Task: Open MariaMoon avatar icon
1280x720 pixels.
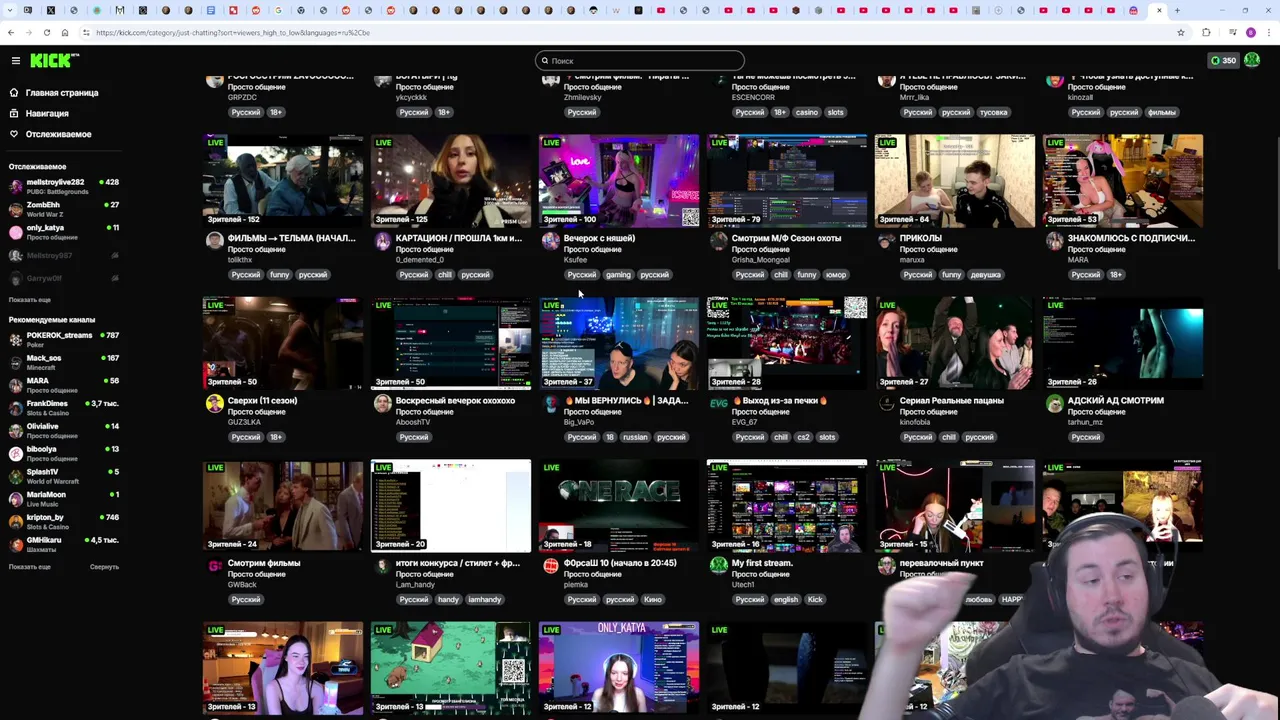Action: pos(15,499)
